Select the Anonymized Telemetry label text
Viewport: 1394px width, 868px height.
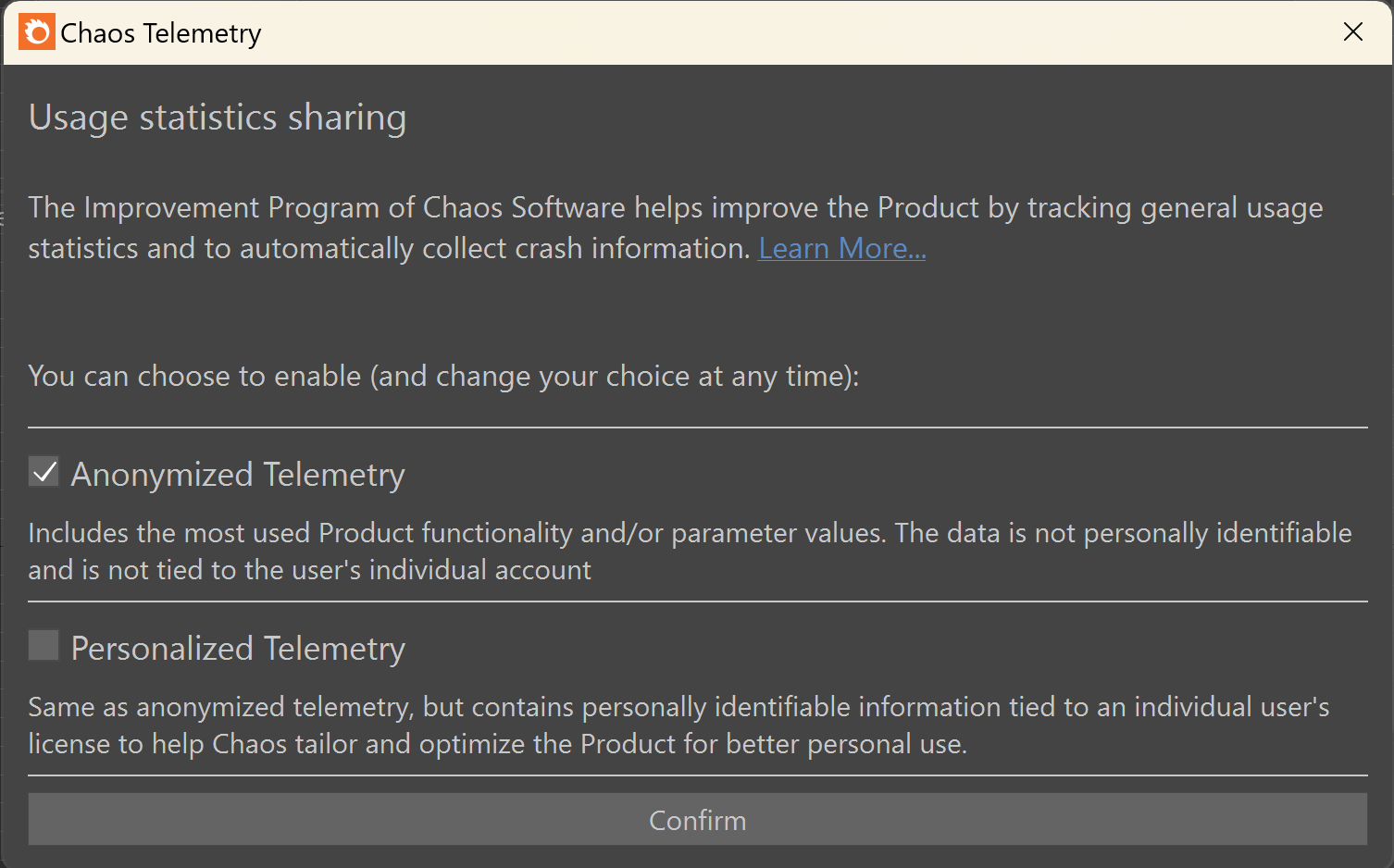click(238, 474)
